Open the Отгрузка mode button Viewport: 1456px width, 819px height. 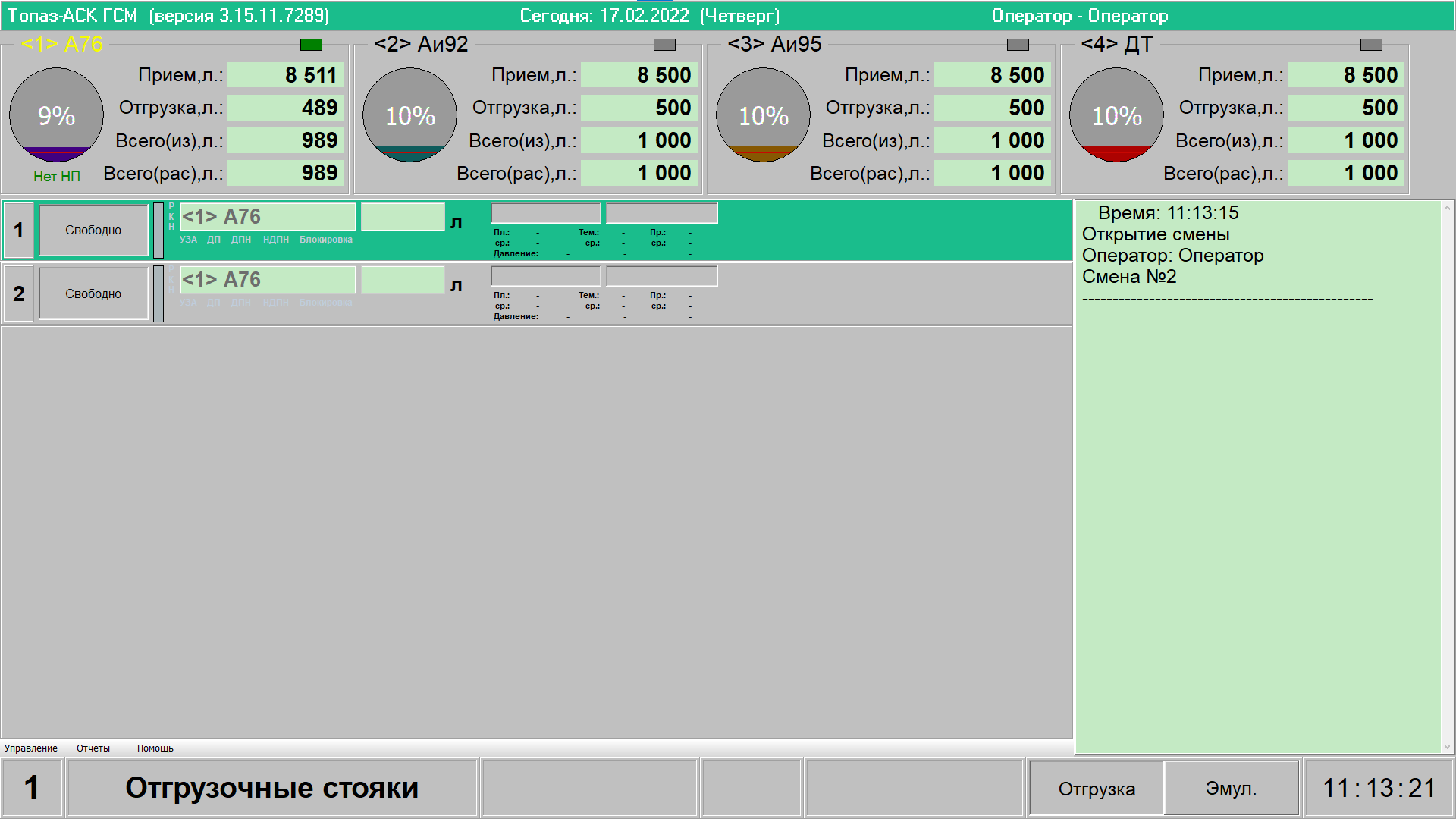click(1097, 789)
